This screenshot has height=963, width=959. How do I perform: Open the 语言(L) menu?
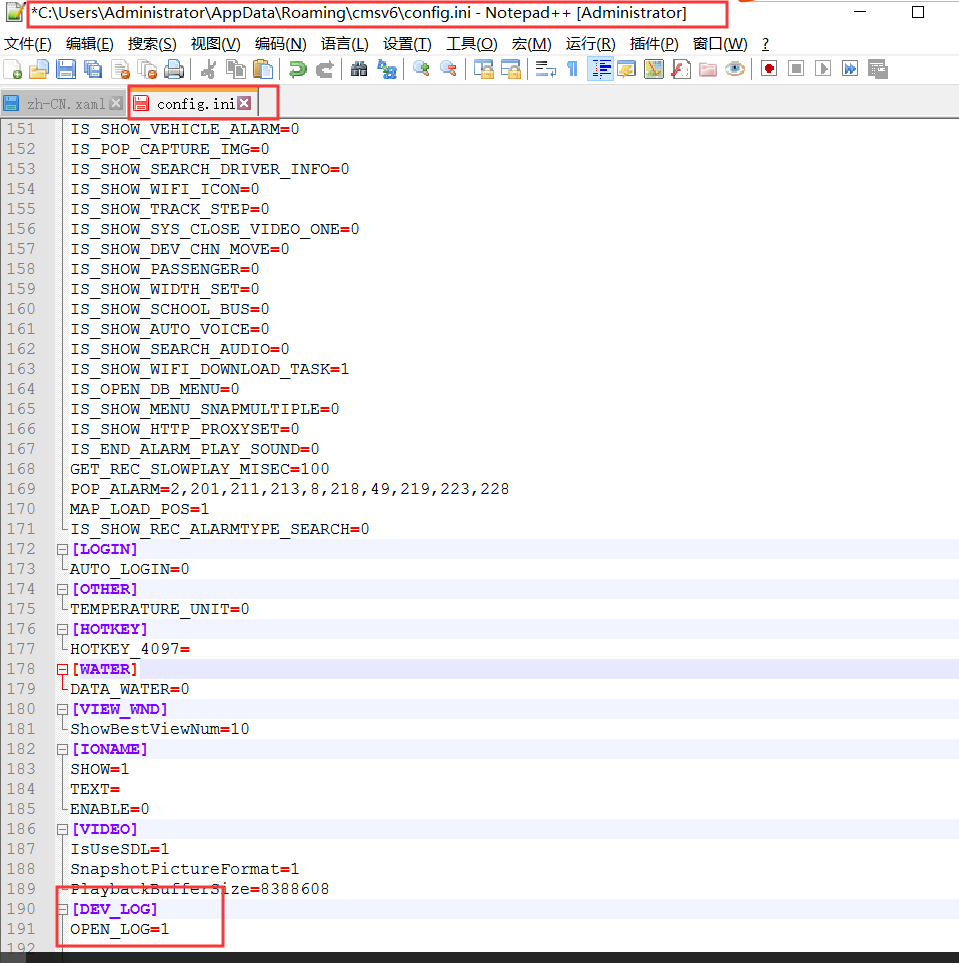pos(345,44)
